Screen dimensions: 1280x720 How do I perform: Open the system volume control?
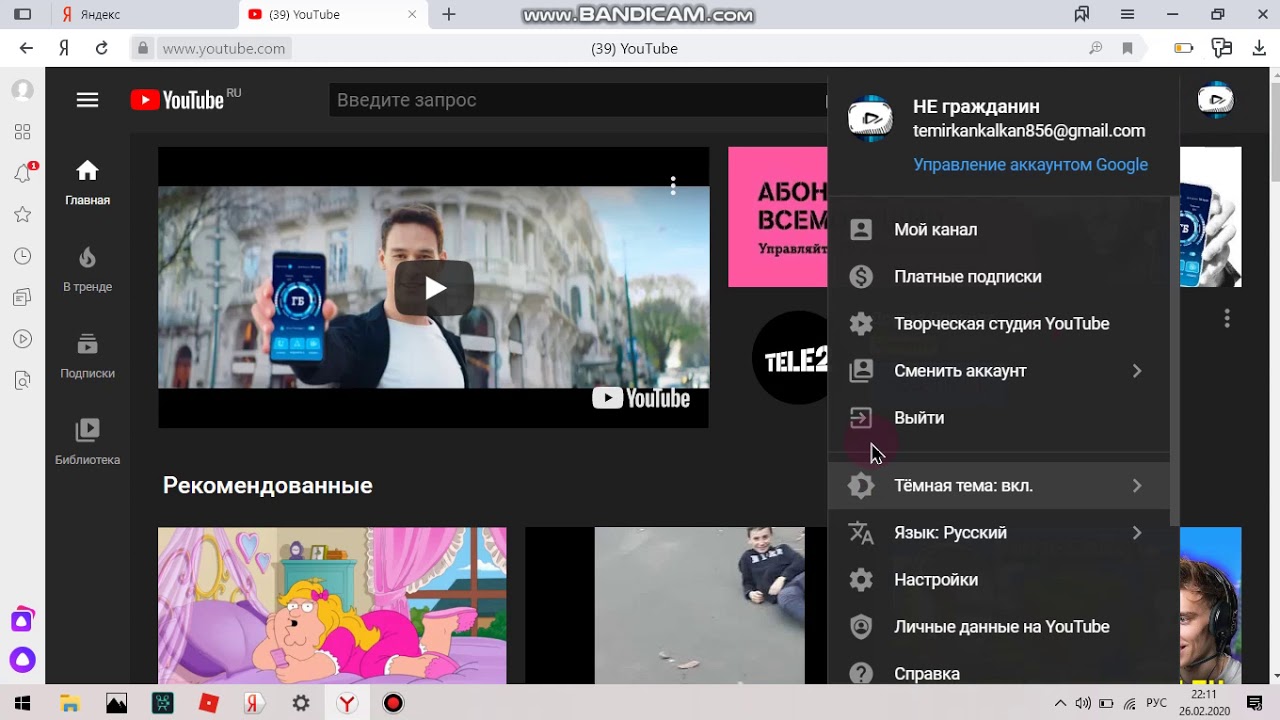tap(1083, 703)
